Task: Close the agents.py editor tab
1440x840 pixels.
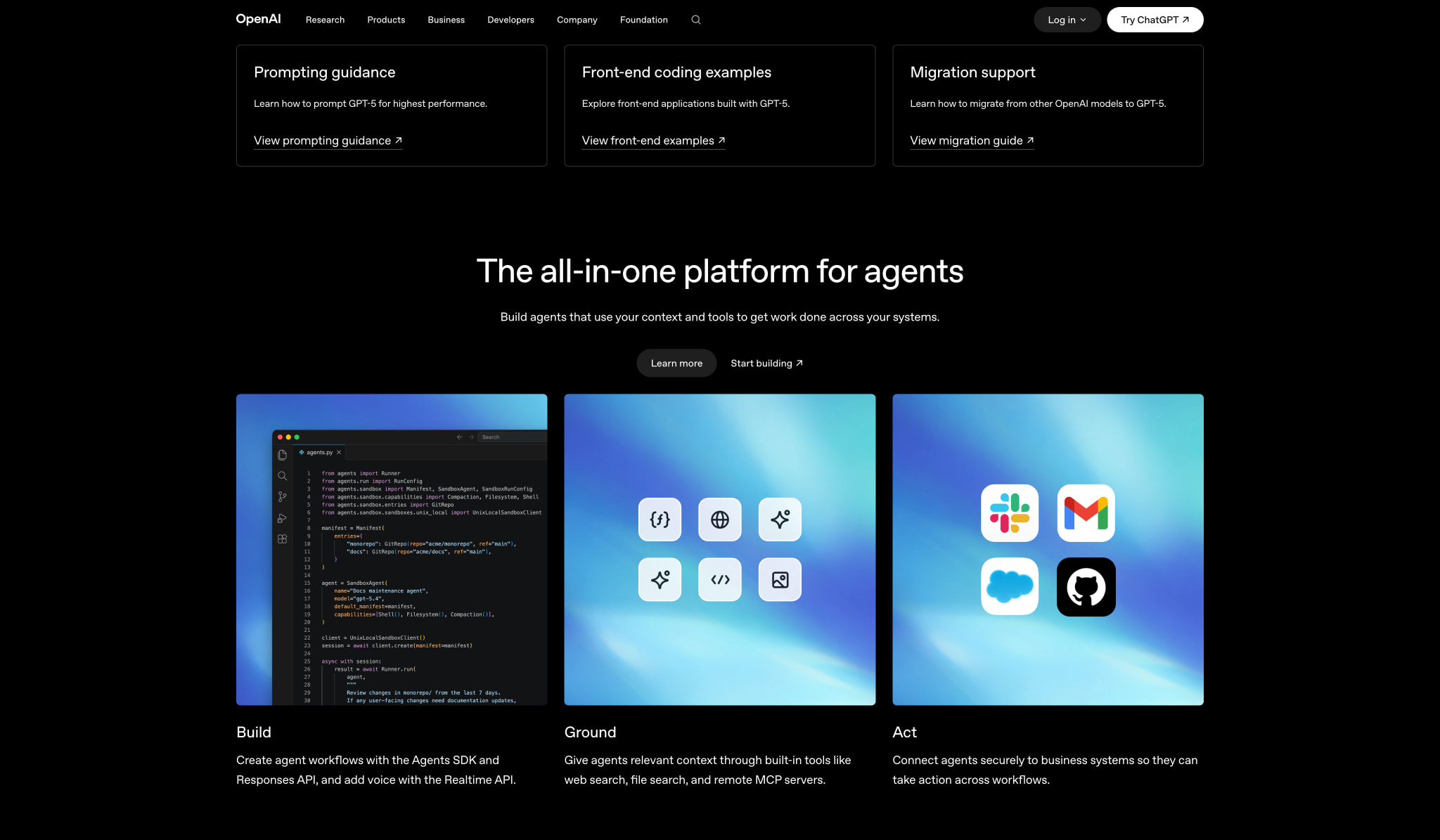Action: [339, 453]
